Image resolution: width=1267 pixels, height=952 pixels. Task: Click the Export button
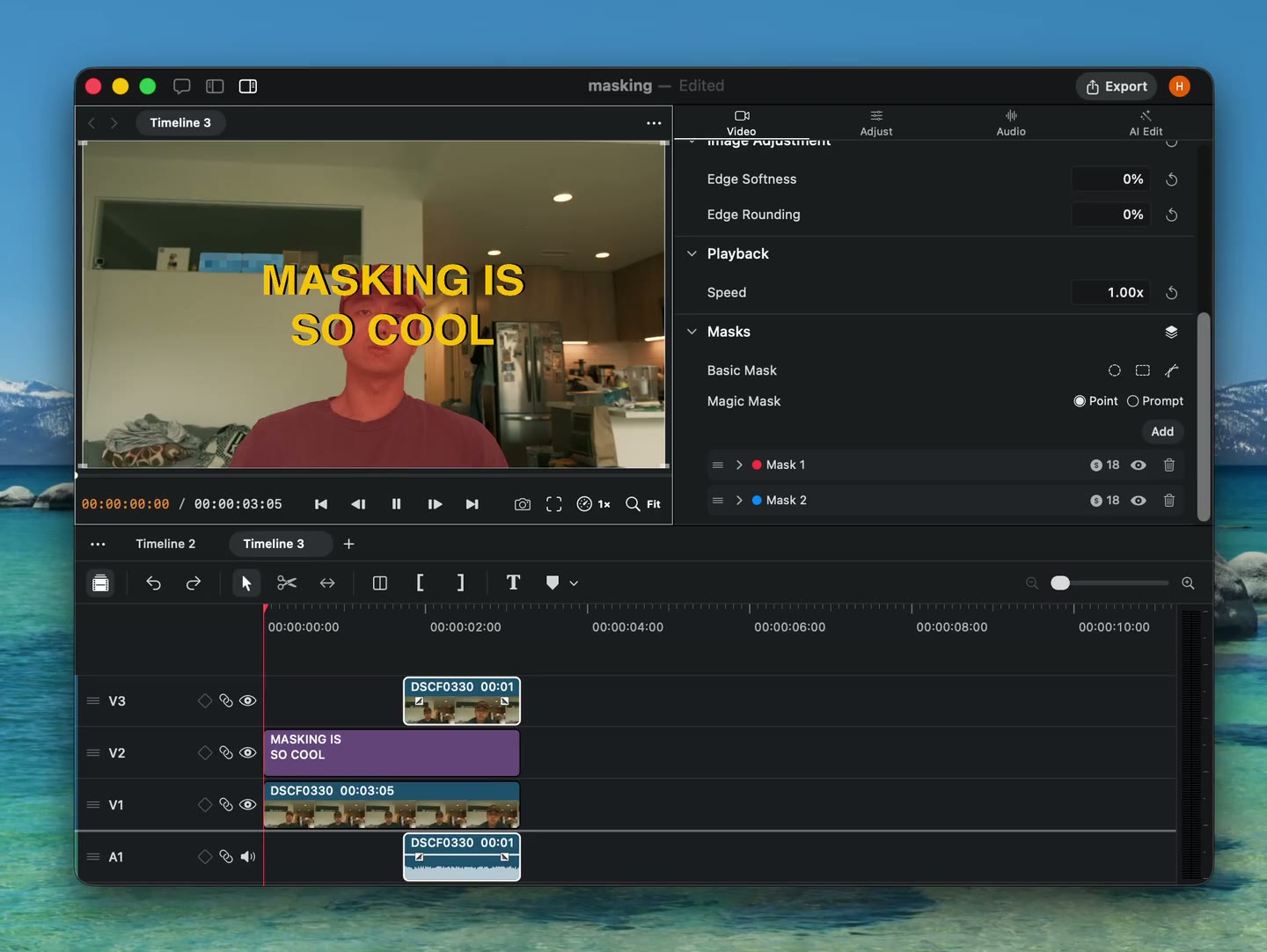coord(1117,86)
